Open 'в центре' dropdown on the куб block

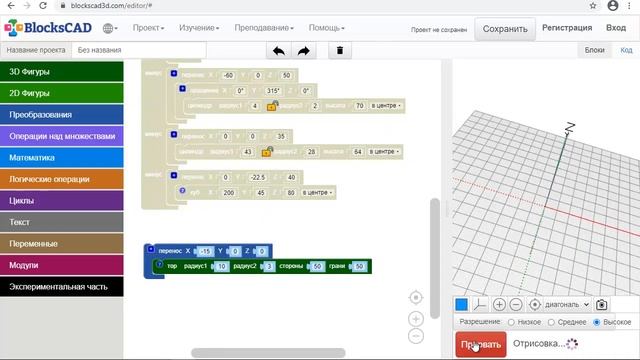(317, 192)
